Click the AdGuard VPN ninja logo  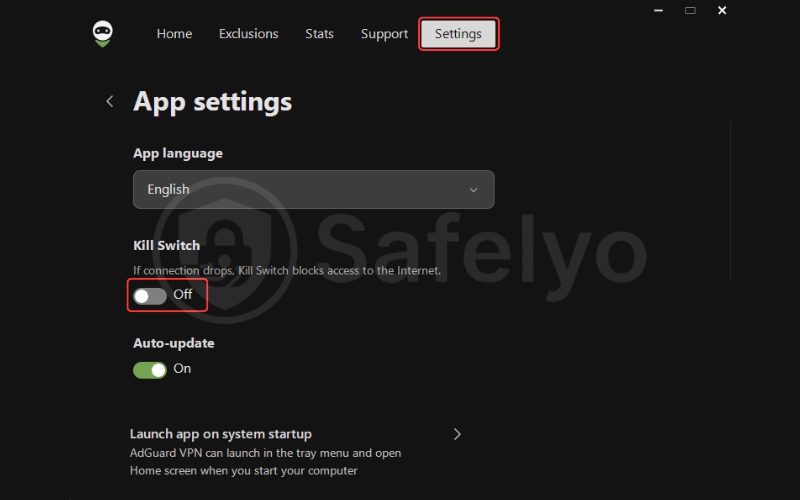tap(103, 34)
